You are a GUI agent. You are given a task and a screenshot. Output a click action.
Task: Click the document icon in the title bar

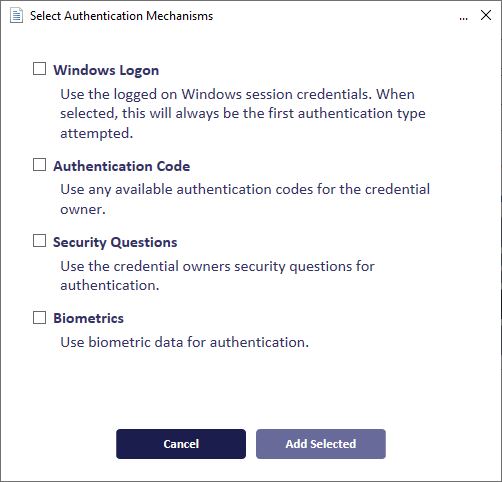pos(16,16)
